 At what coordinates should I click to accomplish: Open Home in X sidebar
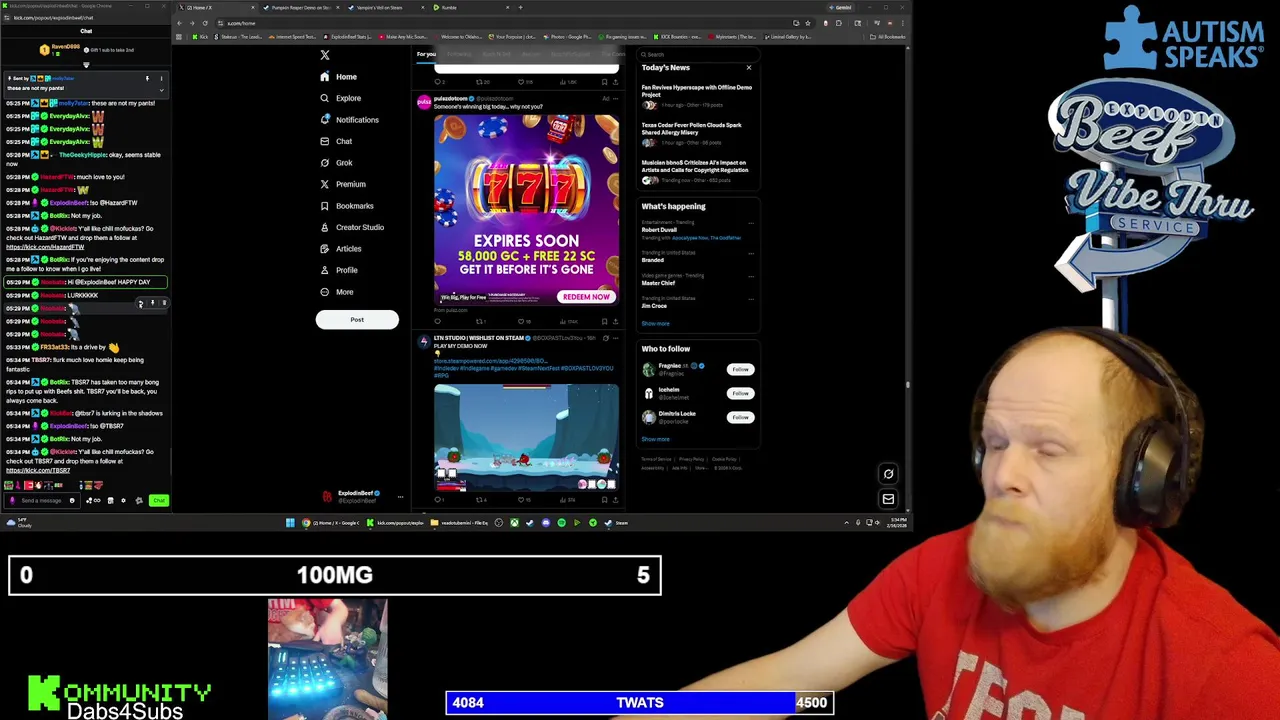tap(338, 77)
